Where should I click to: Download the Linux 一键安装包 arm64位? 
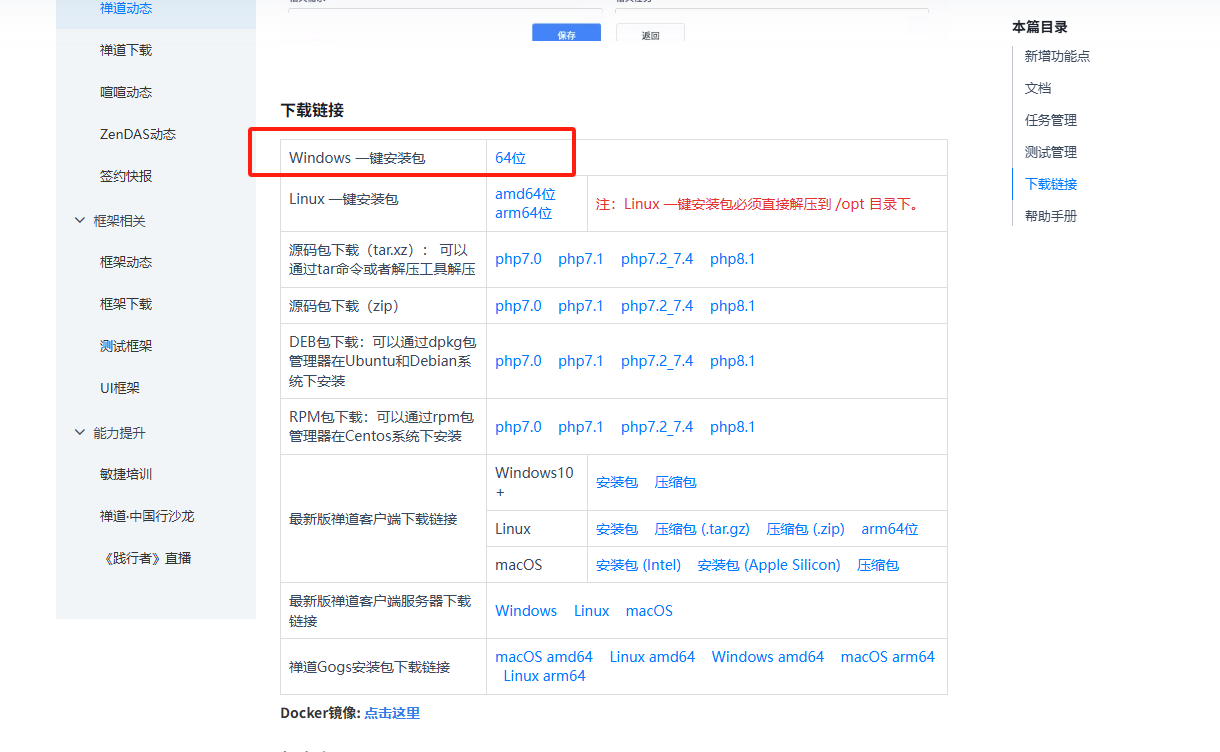523,213
